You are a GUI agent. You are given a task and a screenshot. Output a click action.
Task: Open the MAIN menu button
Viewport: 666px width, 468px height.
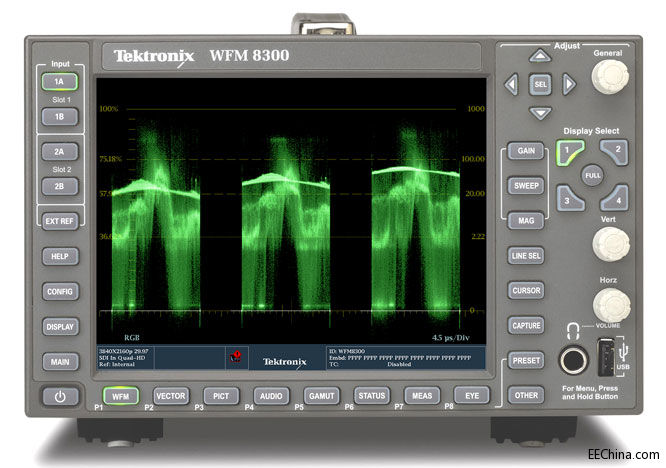coord(60,362)
